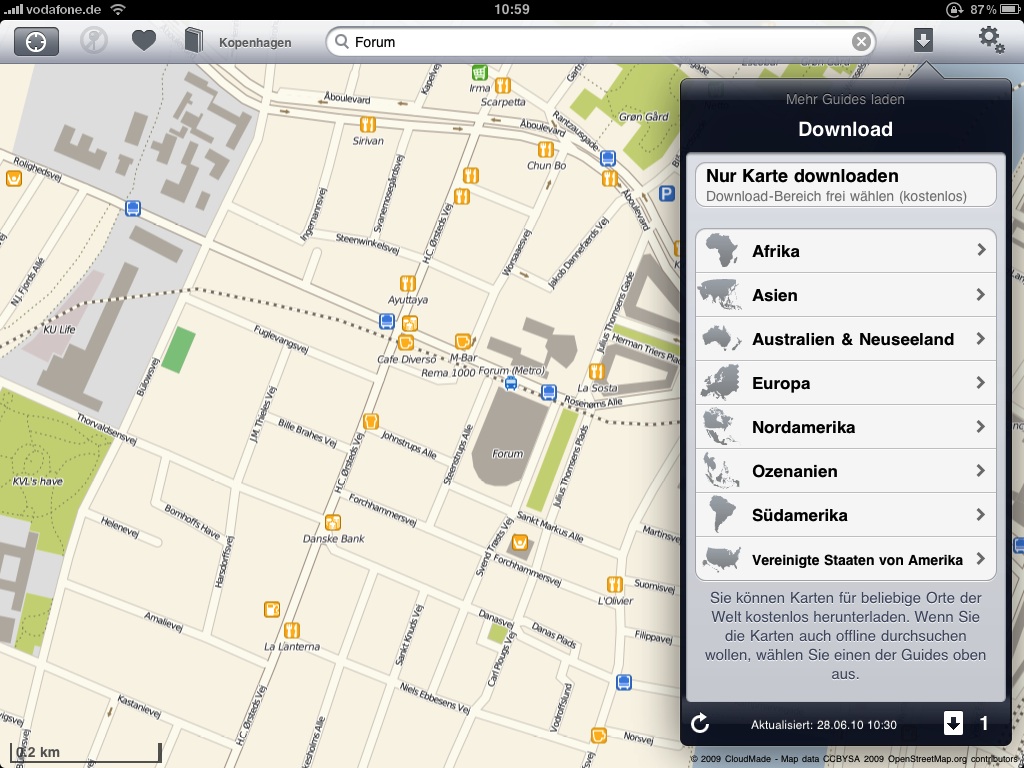Screen dimensions: 1024x768
Task: Show the pending downloads queue icon
Action: tap(954, 724)
